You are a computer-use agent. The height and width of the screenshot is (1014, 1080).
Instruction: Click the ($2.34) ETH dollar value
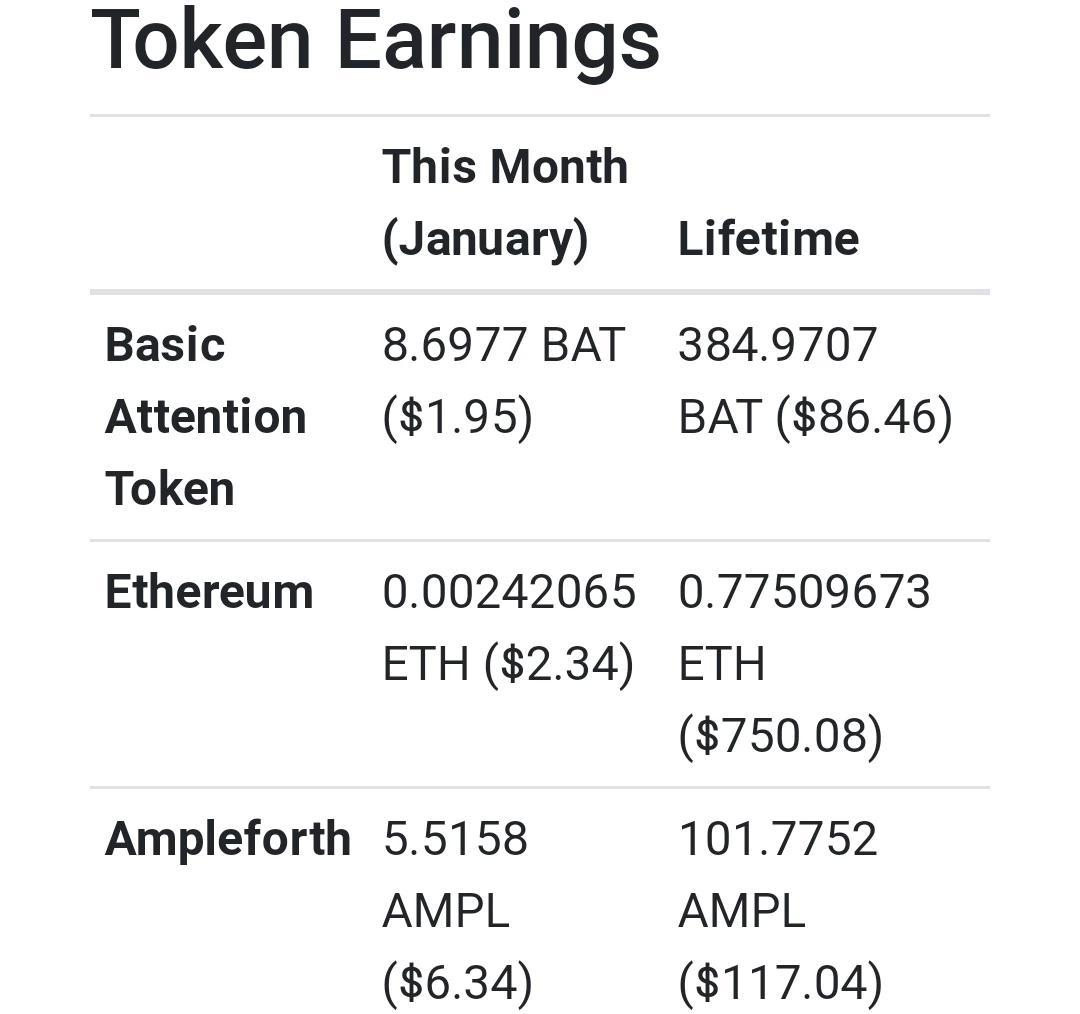(559, 664)
